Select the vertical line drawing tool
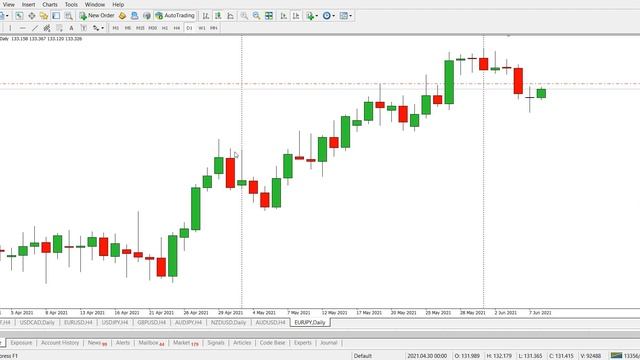This screenshot has width=640, height=360. pos(10,28)
